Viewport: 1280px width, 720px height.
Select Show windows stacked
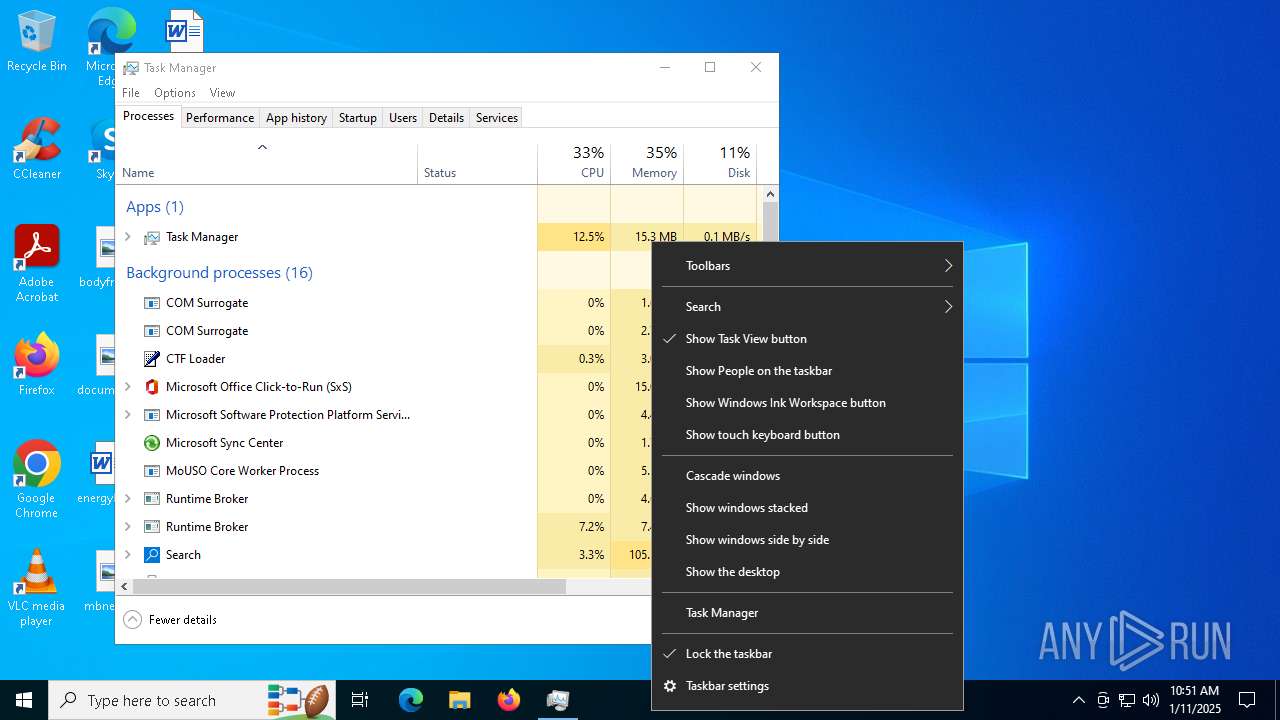click(x=807, y=508)
